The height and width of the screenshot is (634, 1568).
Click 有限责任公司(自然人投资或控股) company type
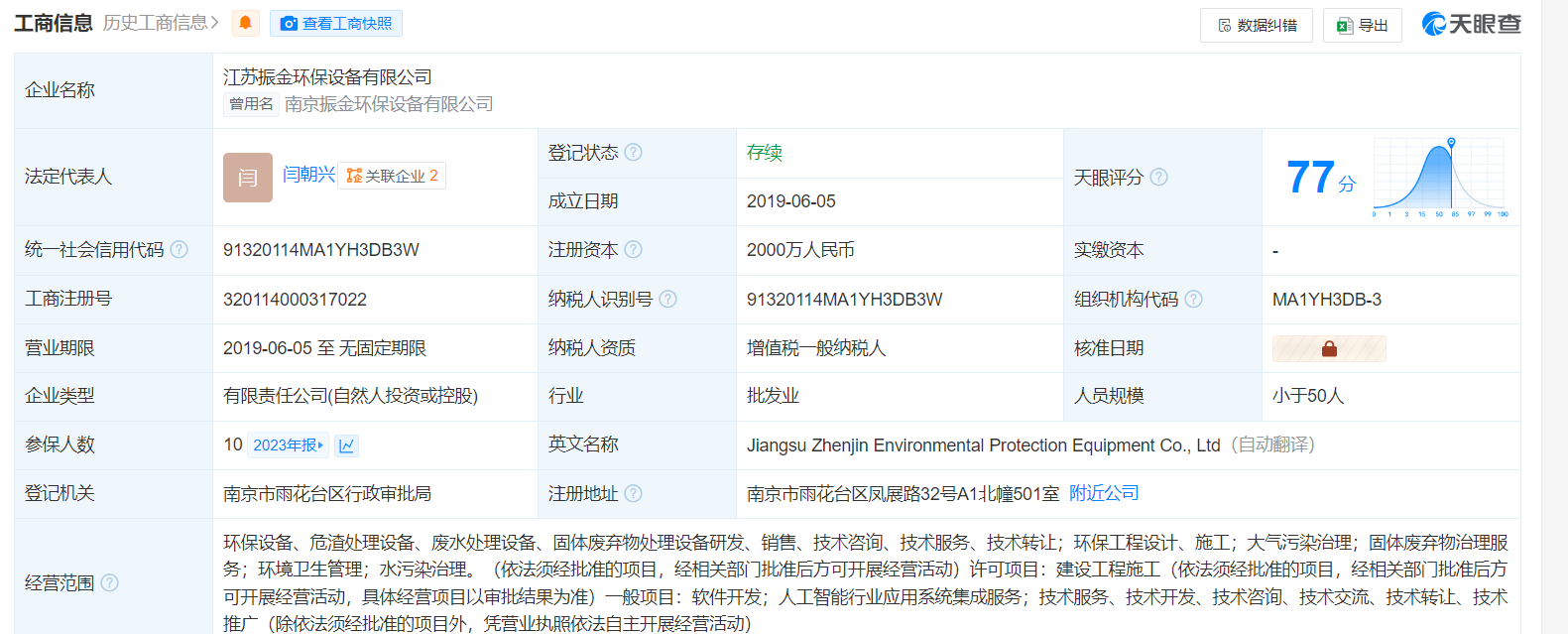(x=350, y=396)
